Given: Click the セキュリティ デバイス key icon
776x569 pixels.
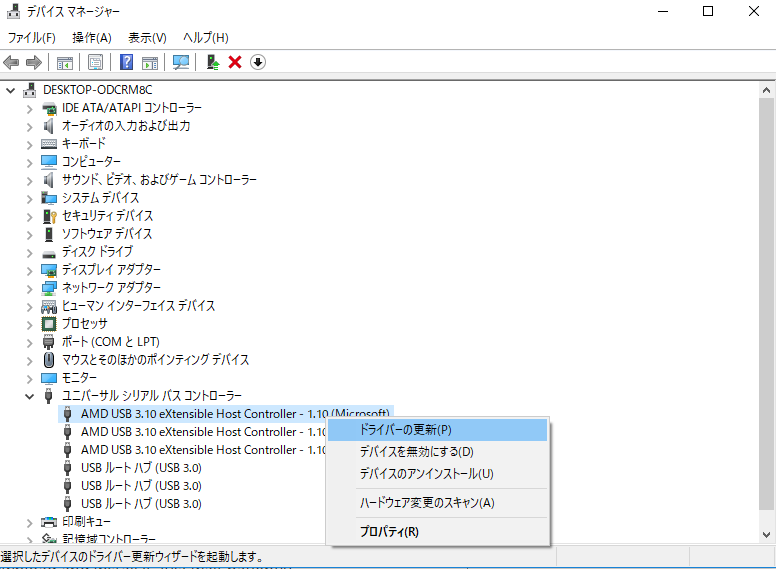Looking at the screenshot, I should 49,216.
